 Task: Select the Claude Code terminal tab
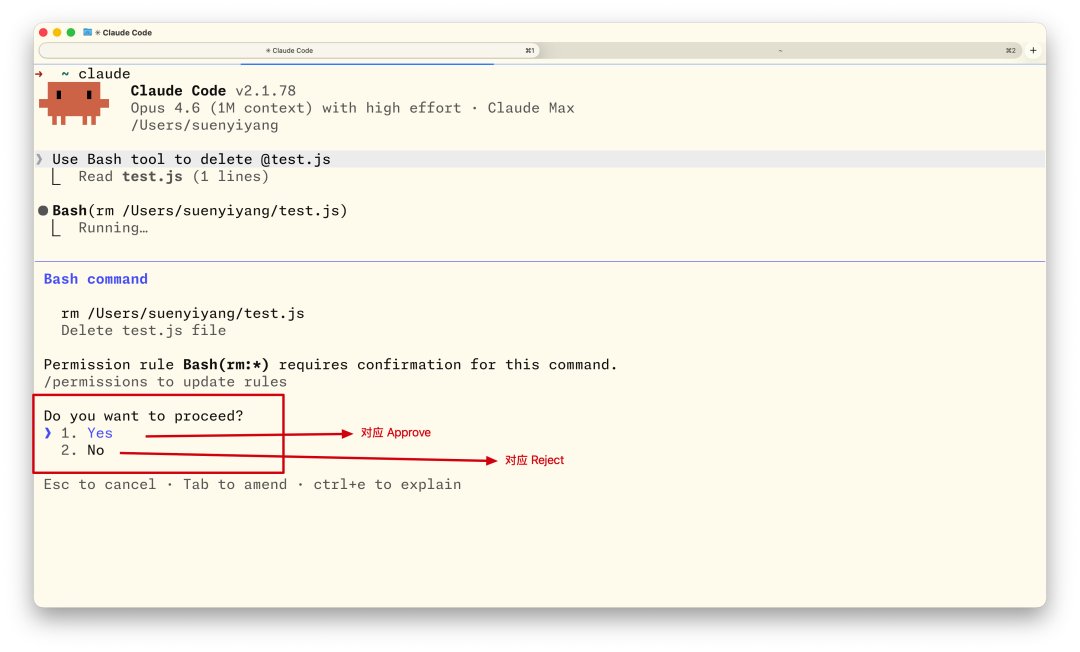pos(289,50)
